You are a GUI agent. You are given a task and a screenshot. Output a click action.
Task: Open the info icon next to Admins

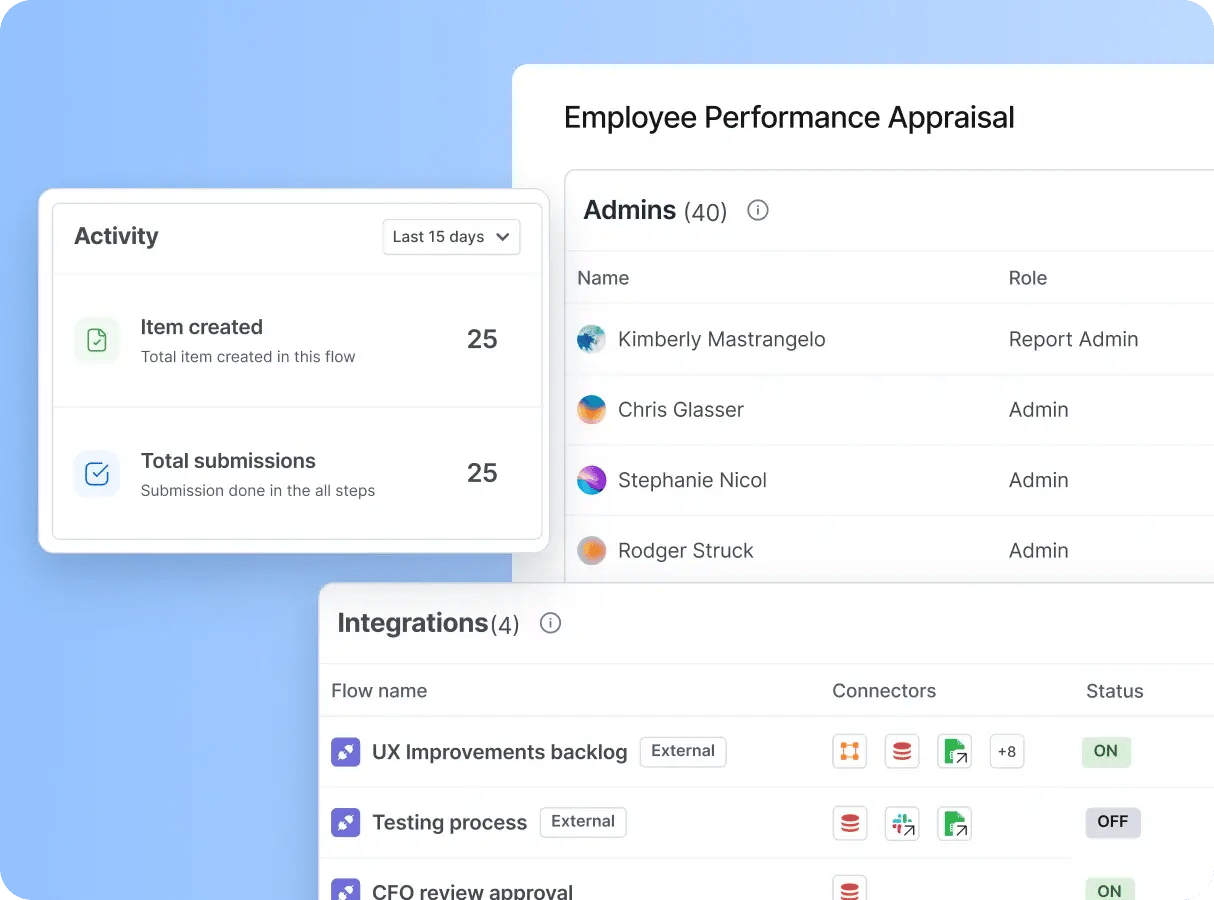pyautogui.click(x=758, y=210)
